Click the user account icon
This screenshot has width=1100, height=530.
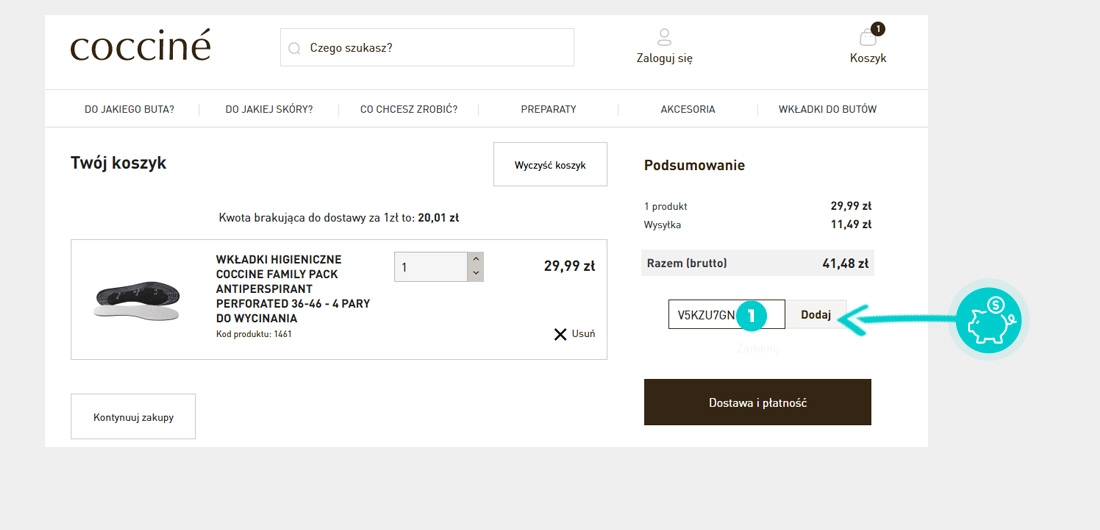pyautogui.click(x=664, y=38)
